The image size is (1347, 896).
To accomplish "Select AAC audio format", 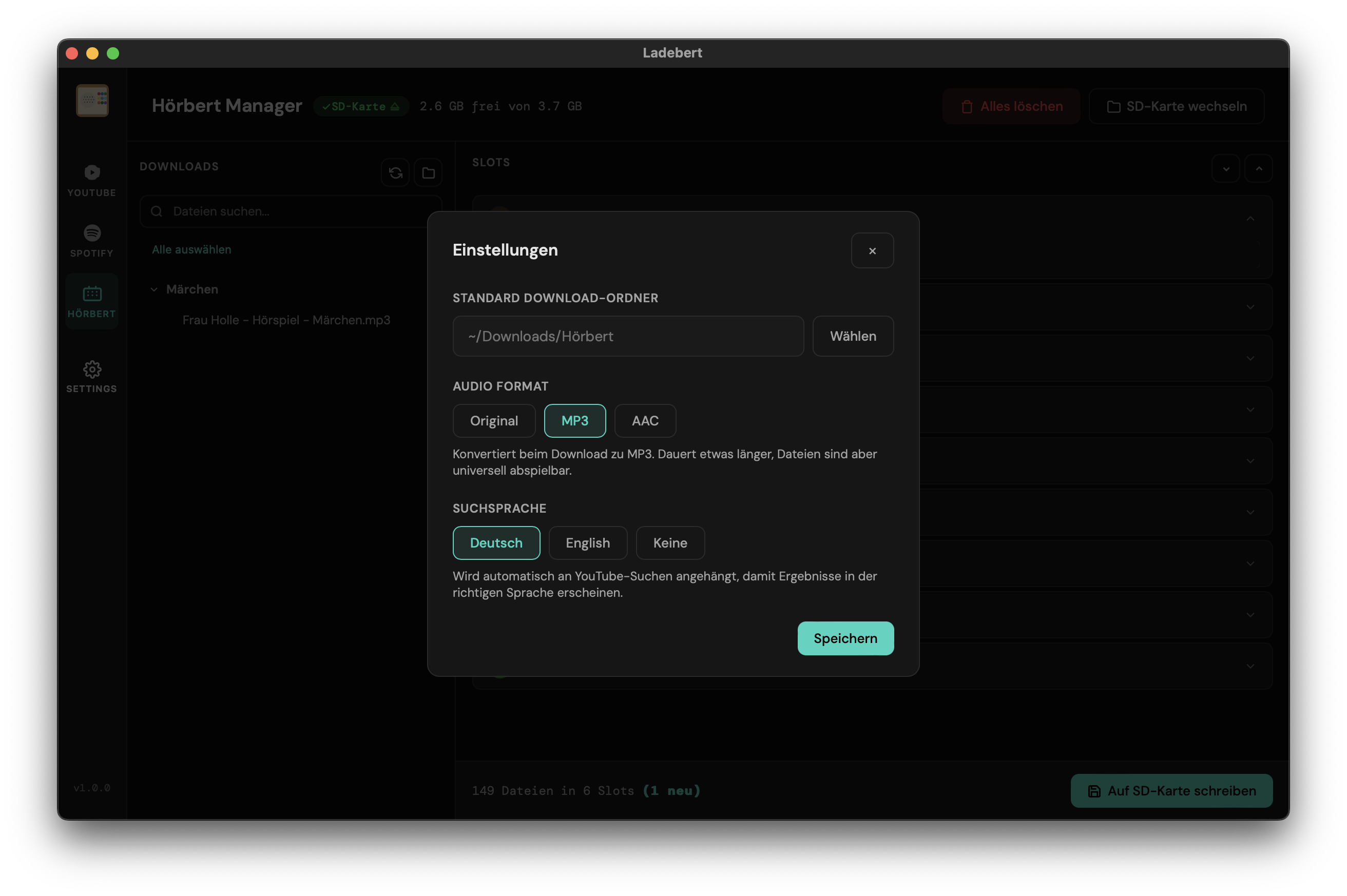I will tap(645, 421).
